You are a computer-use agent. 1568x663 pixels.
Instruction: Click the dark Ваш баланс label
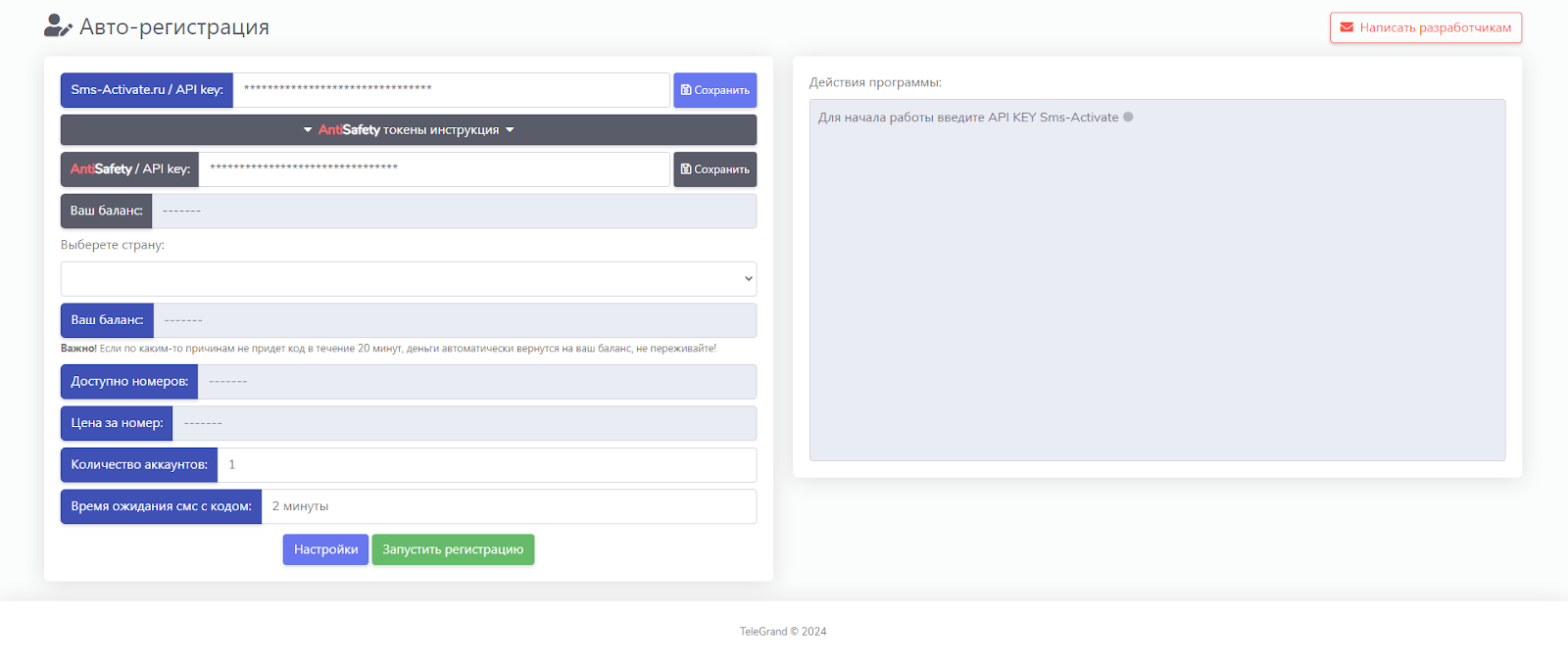click(x=106, y=211)
